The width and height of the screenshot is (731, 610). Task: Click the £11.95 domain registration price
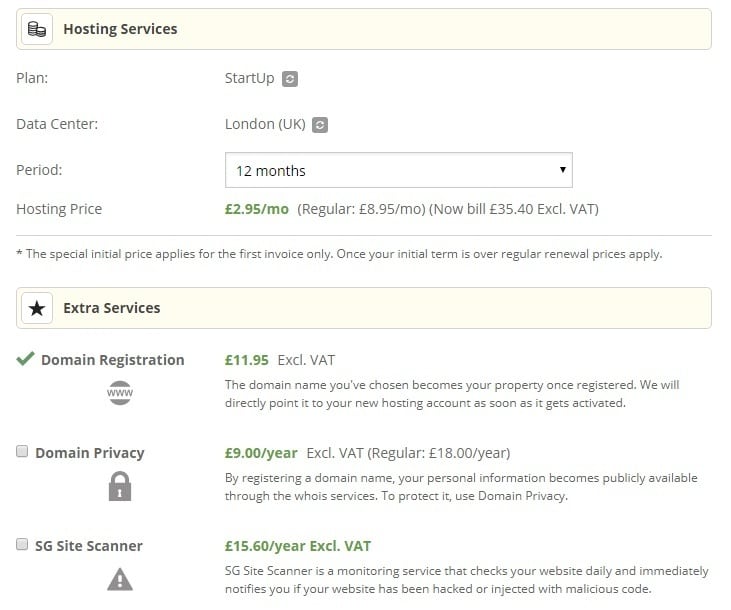coord(247,360)
